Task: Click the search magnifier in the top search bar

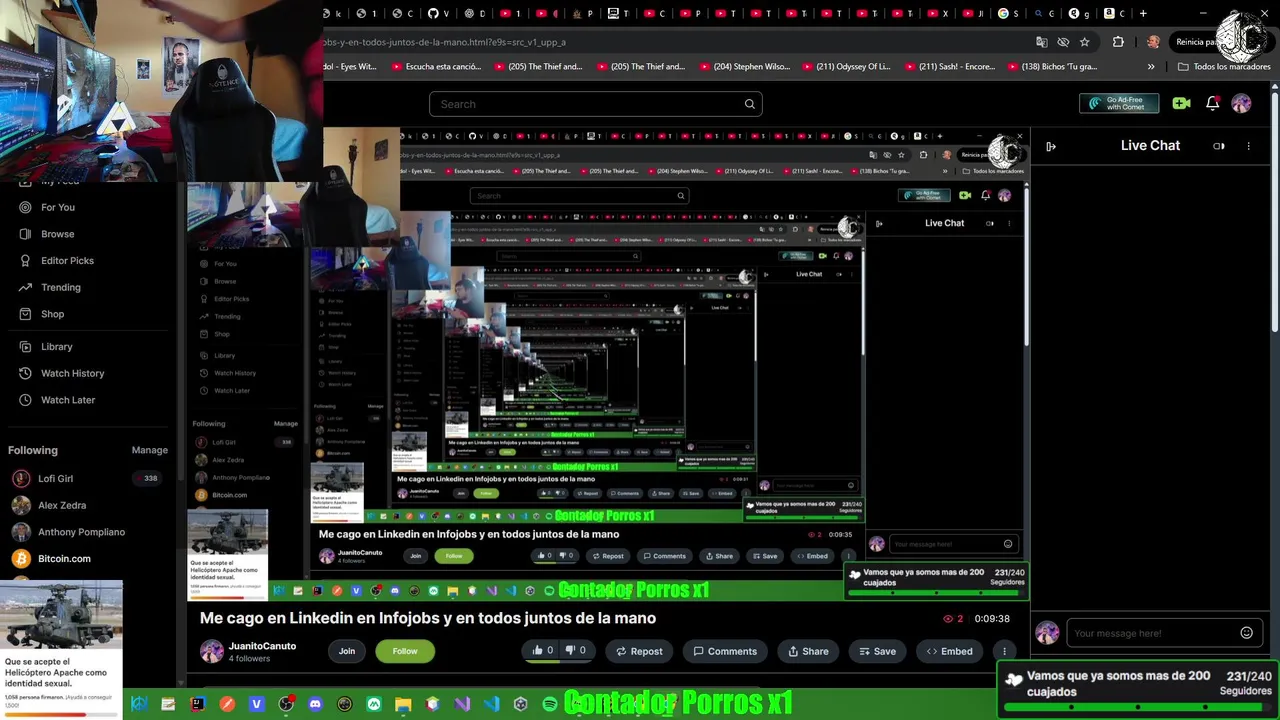Action: tap(749, 104)
